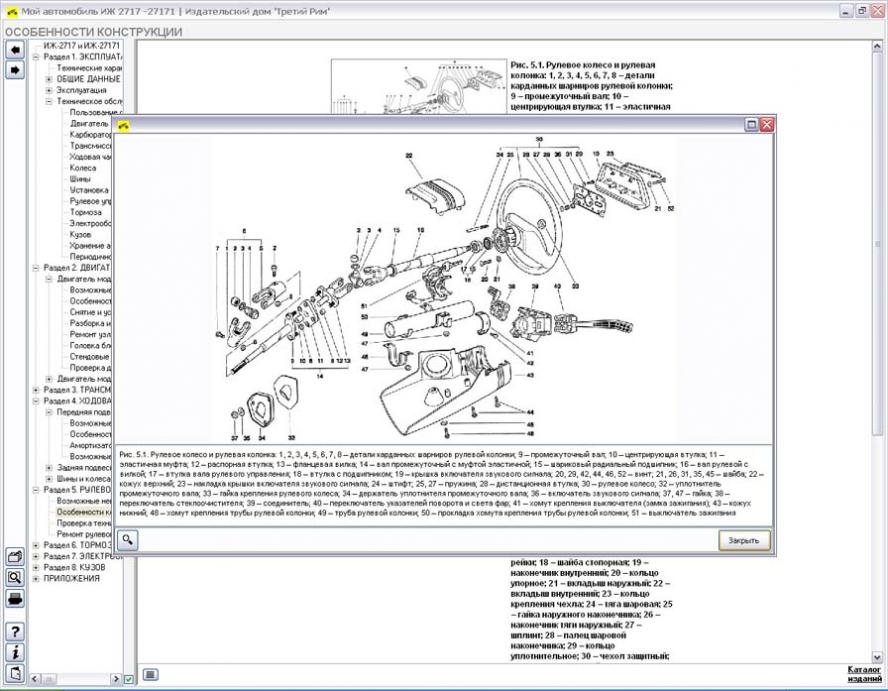Click tree panel horizontal scroll right arrow
Viewport: 888px width, 691px height.
[x=116, y=679]
